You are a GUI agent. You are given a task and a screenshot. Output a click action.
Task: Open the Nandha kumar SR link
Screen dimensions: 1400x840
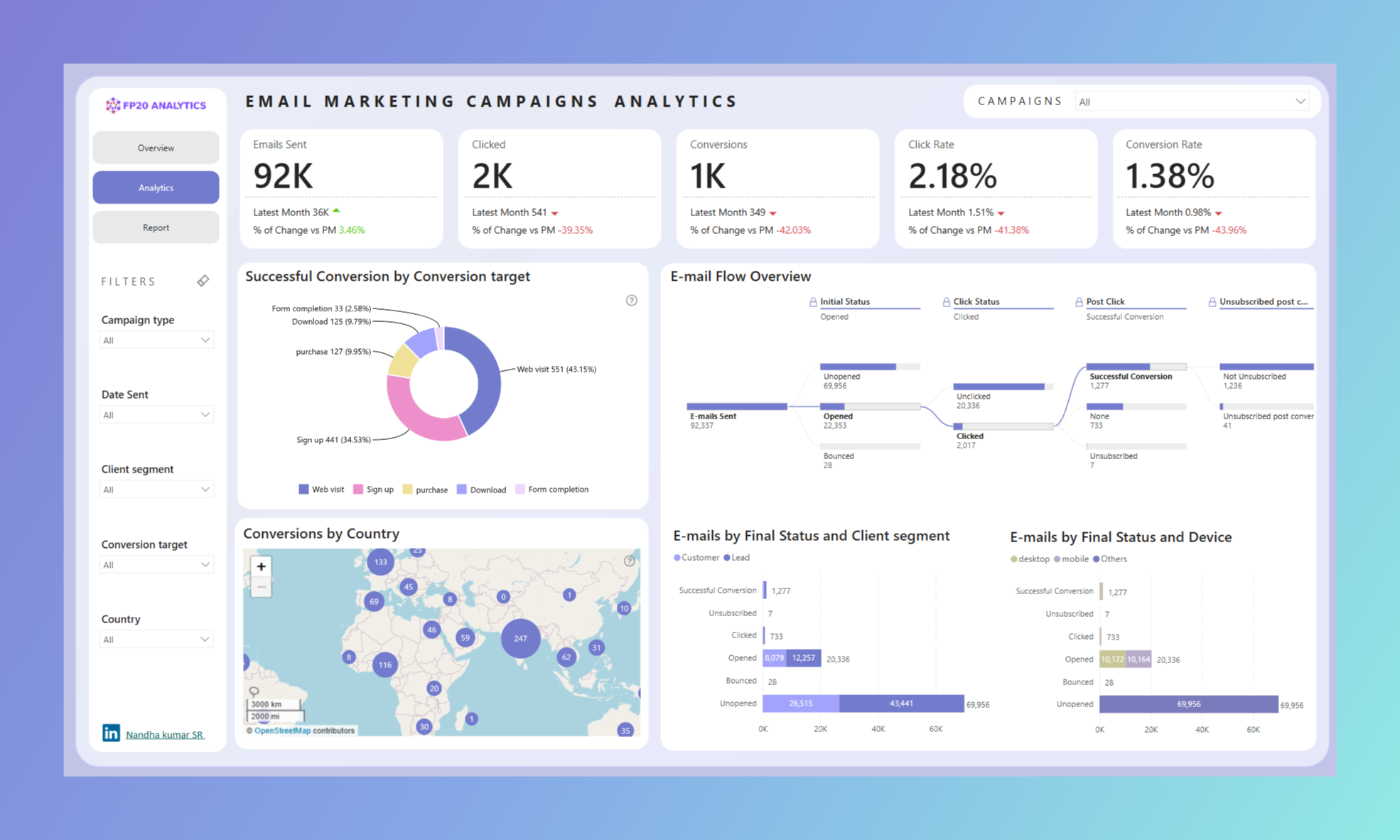point(164,735)
